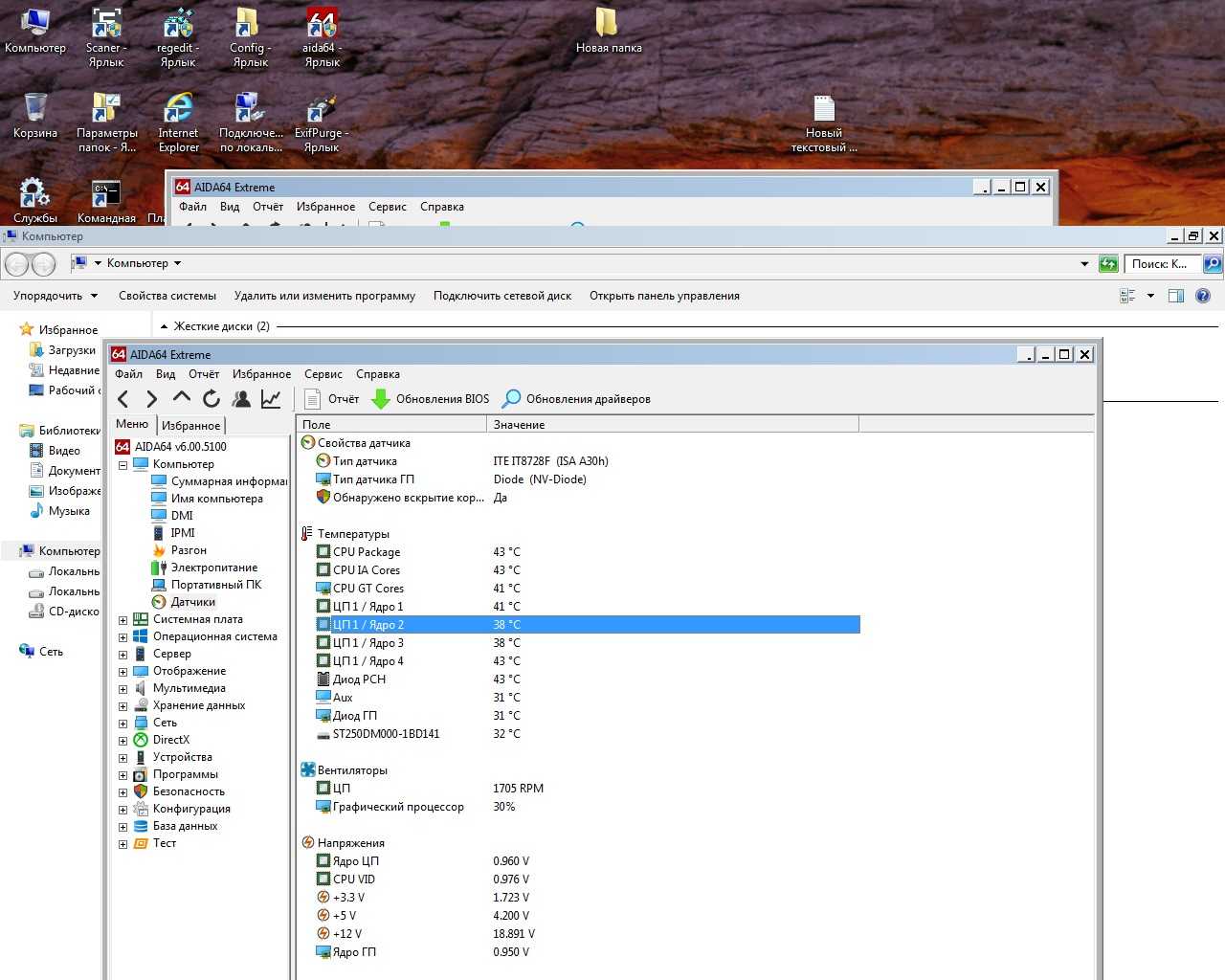The width and height of the screenshot is (1225, 980).
Task: Switch to the Избранное tab in AIDA64 panel
Action: pos(191,425)
